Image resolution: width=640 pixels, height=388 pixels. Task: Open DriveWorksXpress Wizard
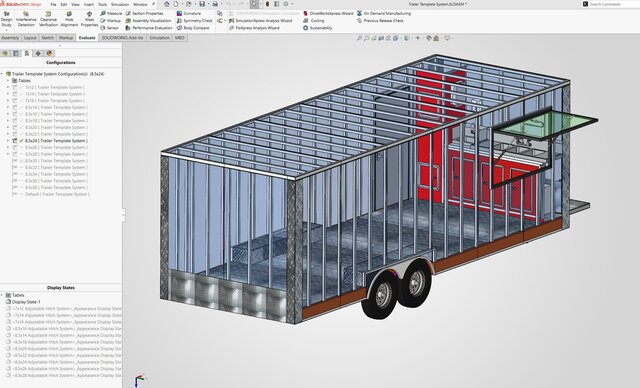click(x=328, y=13)
